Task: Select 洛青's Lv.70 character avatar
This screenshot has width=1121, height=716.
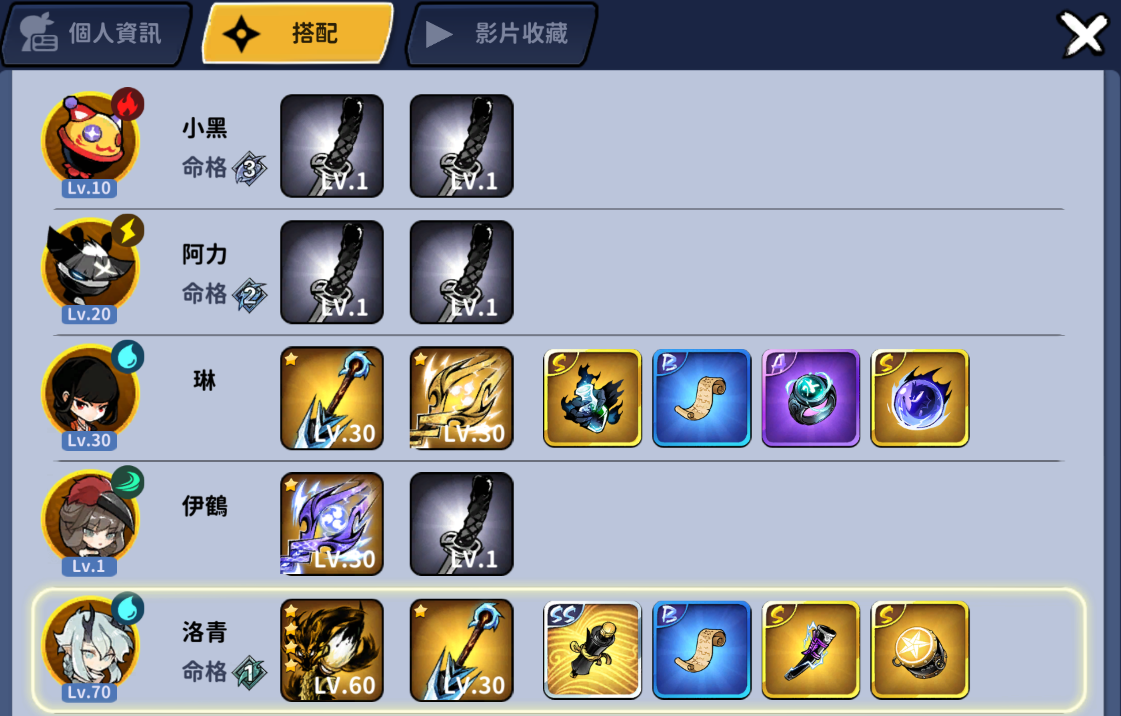Action: pos(91,647)
